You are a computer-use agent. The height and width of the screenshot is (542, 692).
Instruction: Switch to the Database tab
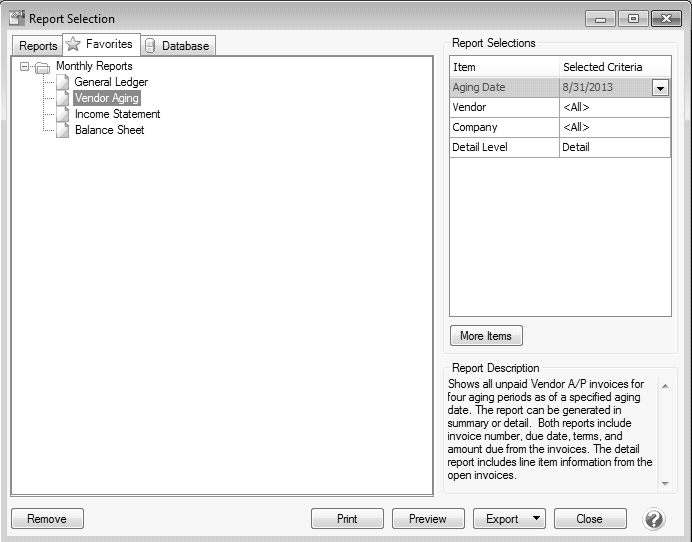coord(178,46)
